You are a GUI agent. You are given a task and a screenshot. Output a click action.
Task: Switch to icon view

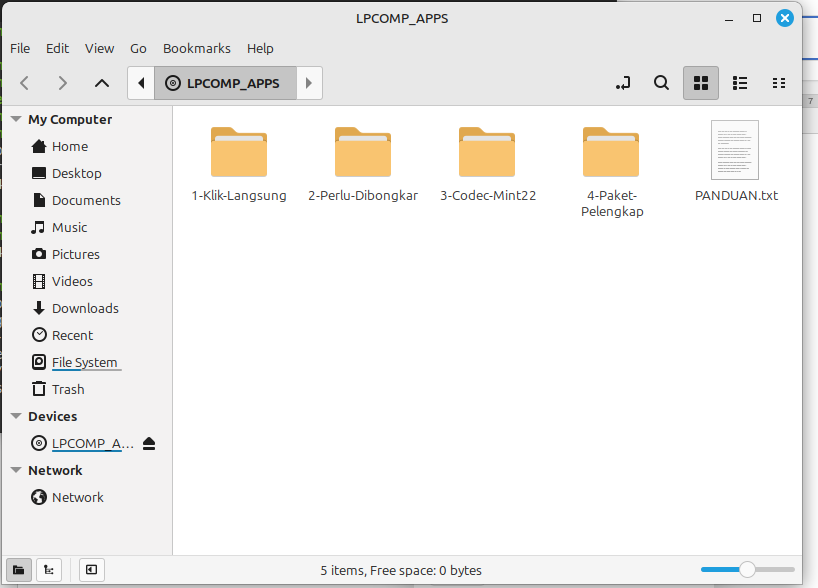(x=701, y=83)
